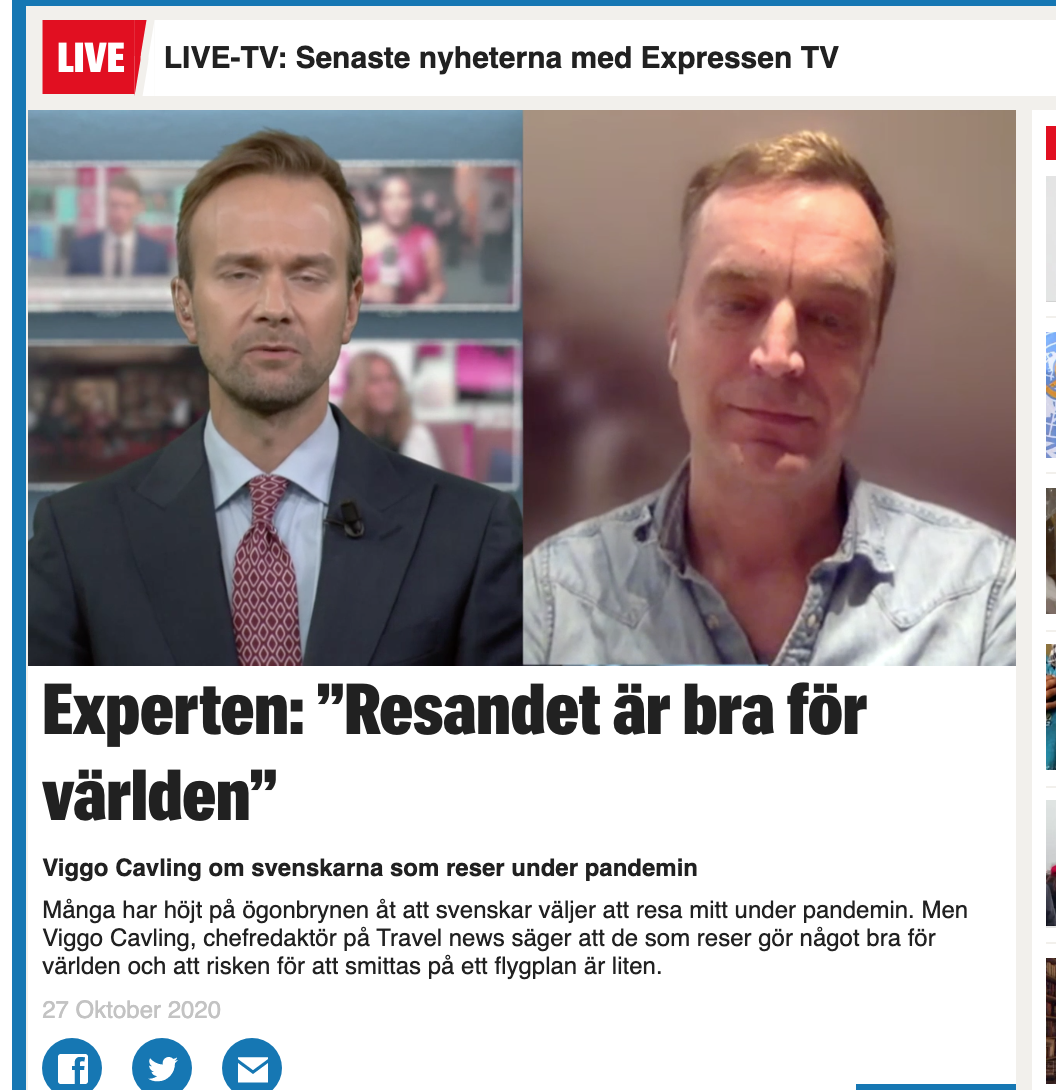Click the red LIVE badge icon
This screenshot has width=1056, height=1090.
92,57
